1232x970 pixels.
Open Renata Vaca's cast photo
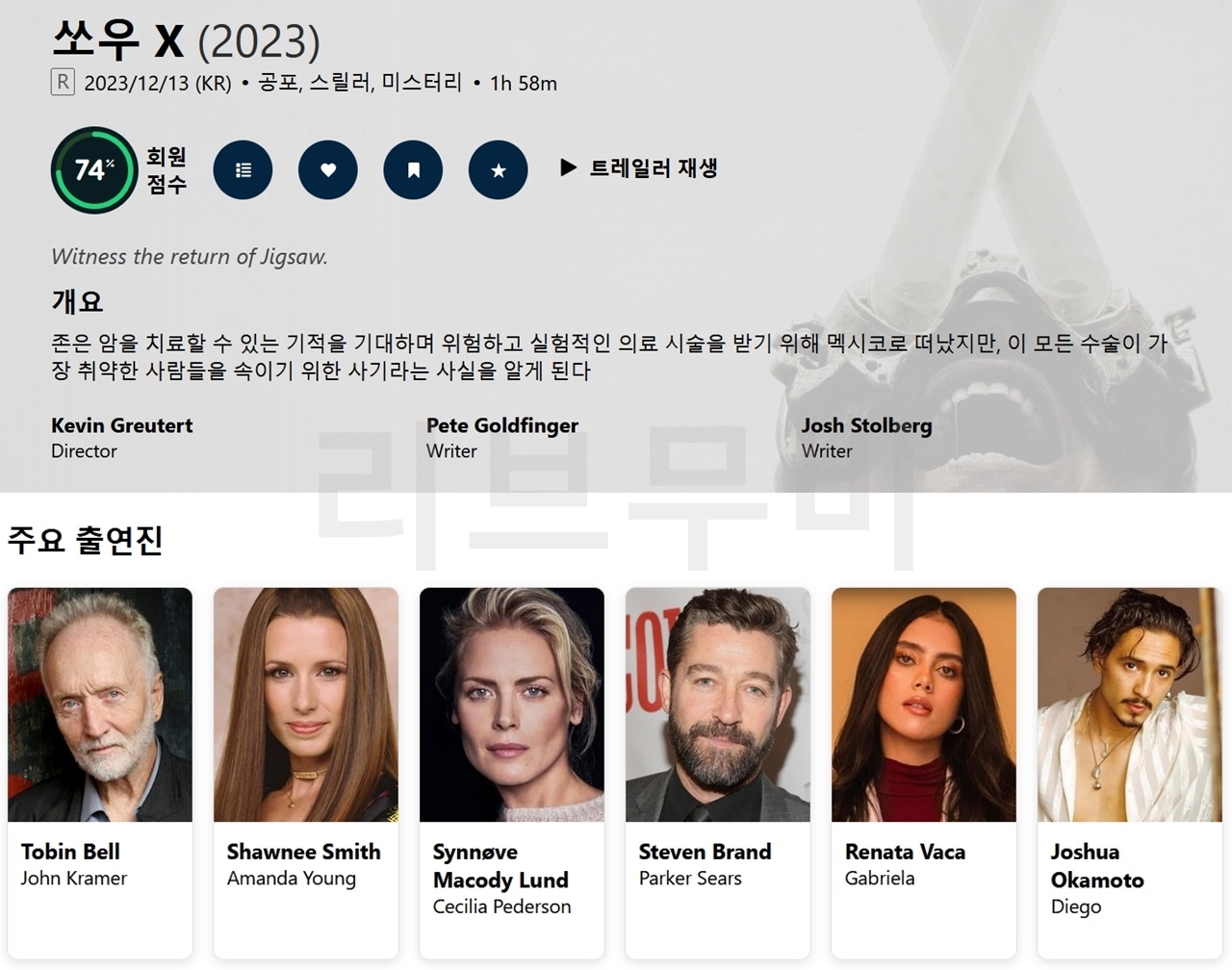coord(924,704)
